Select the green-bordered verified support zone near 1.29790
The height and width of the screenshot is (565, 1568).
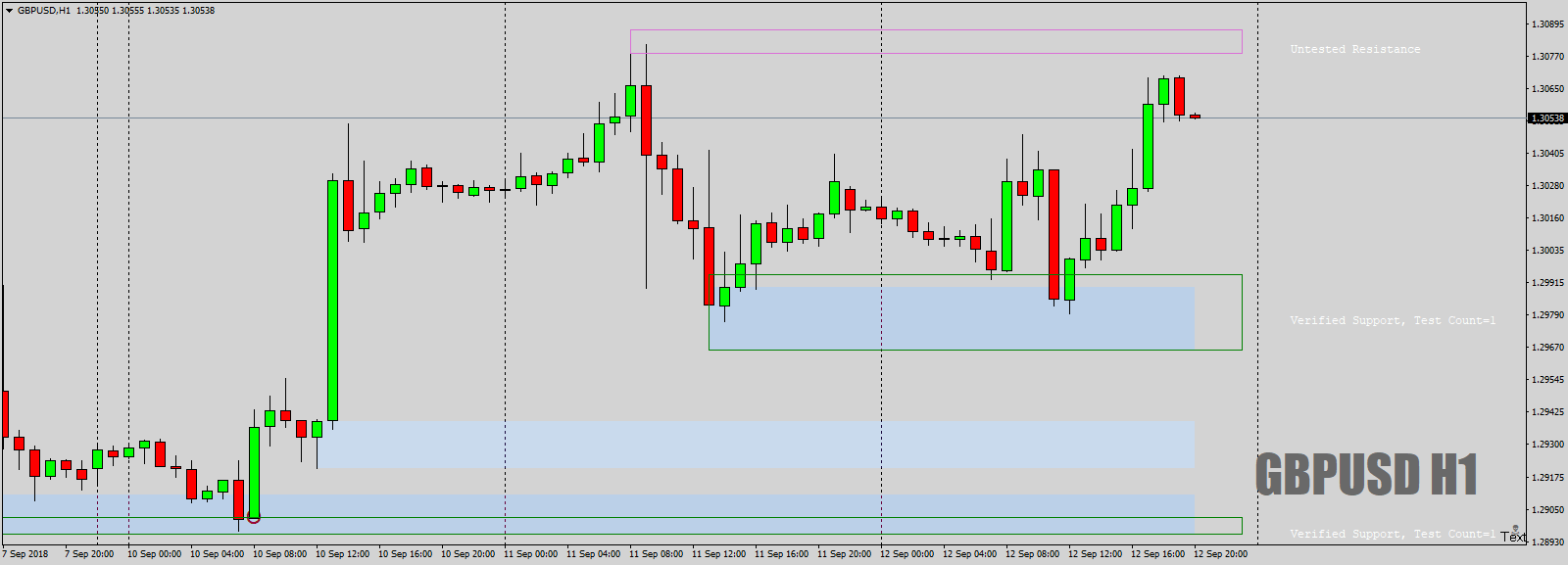coord(975,312)
